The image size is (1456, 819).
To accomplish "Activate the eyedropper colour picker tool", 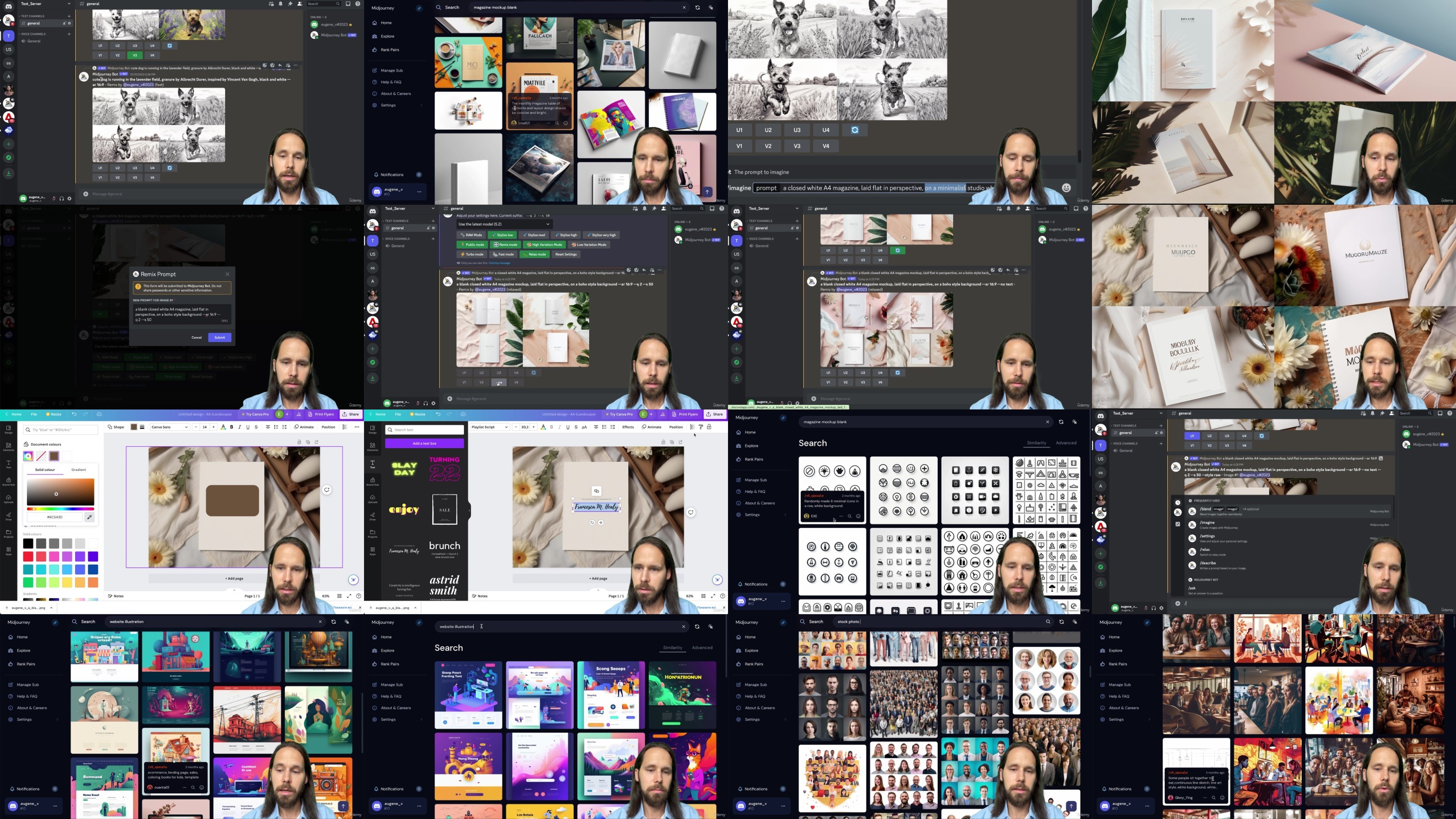I will tap(89, 517).
